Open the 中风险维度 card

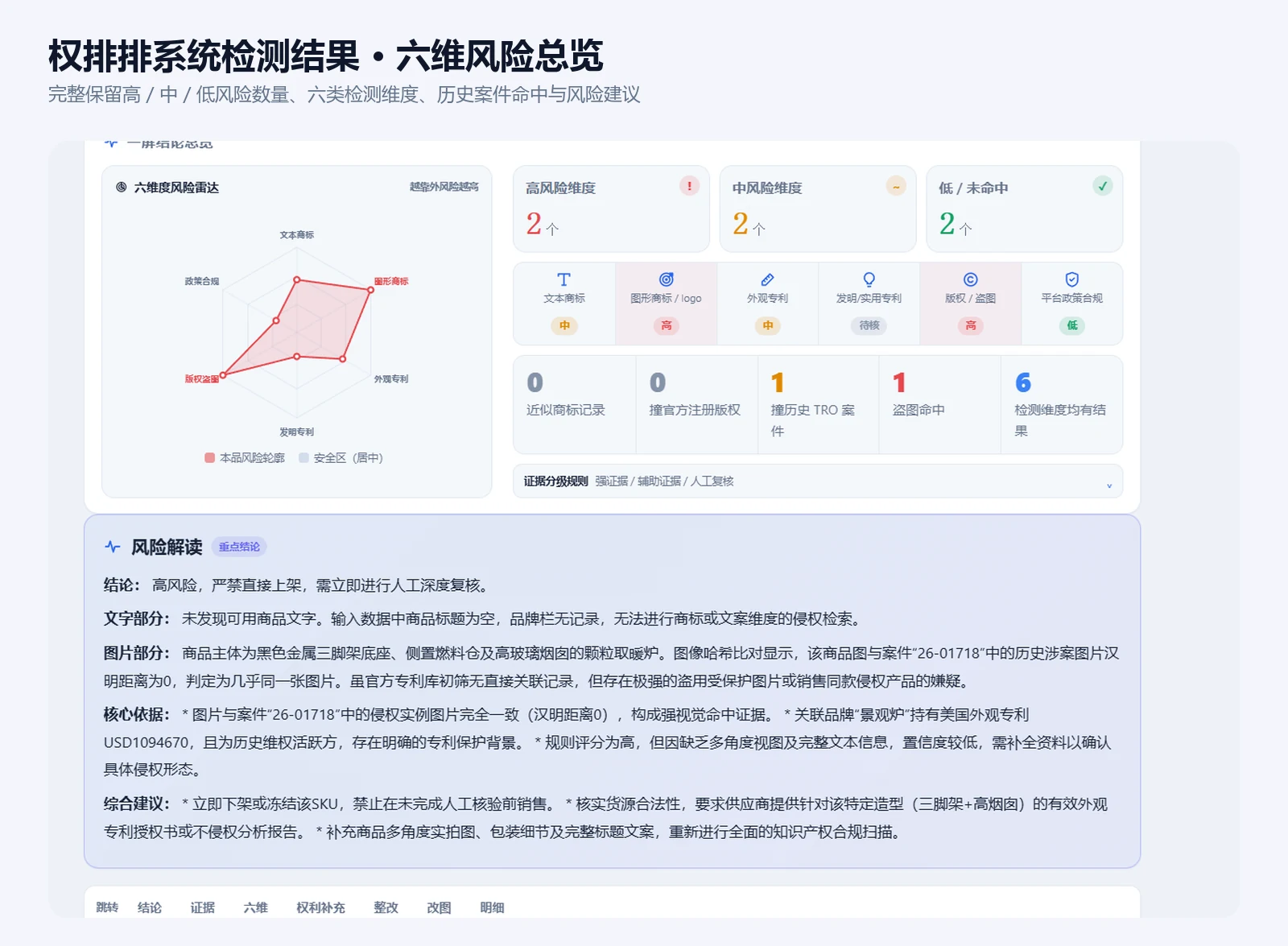pyautogui.click(x=818, y=209)
